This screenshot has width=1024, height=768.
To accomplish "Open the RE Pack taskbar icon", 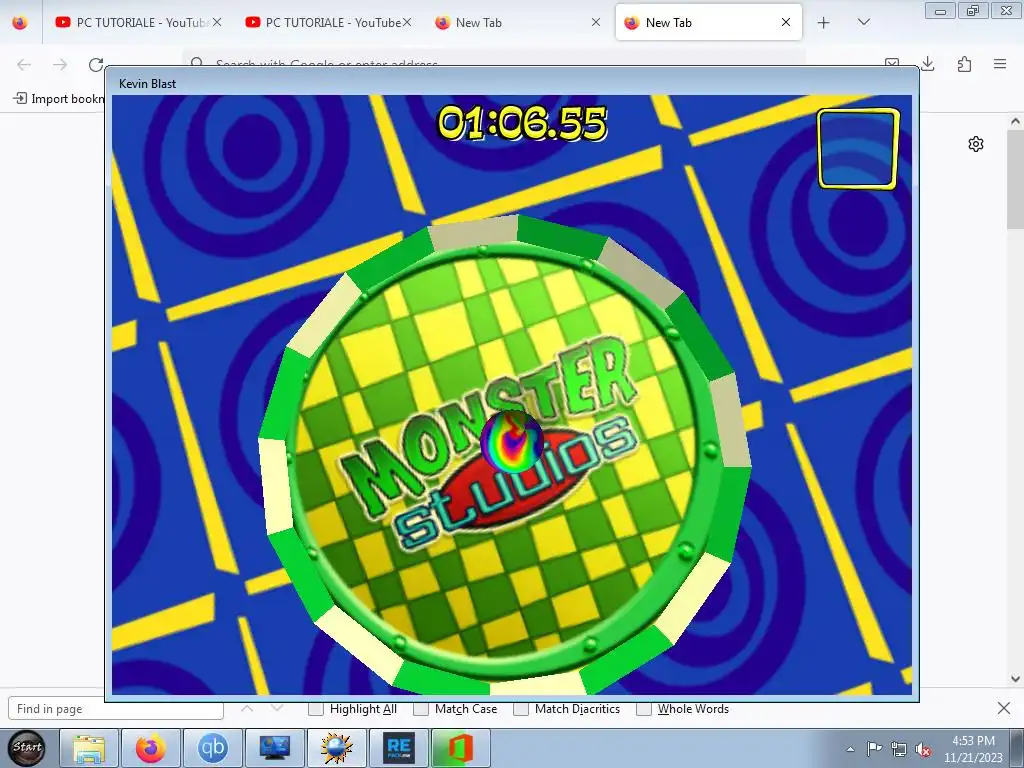I will click(399, 748).
